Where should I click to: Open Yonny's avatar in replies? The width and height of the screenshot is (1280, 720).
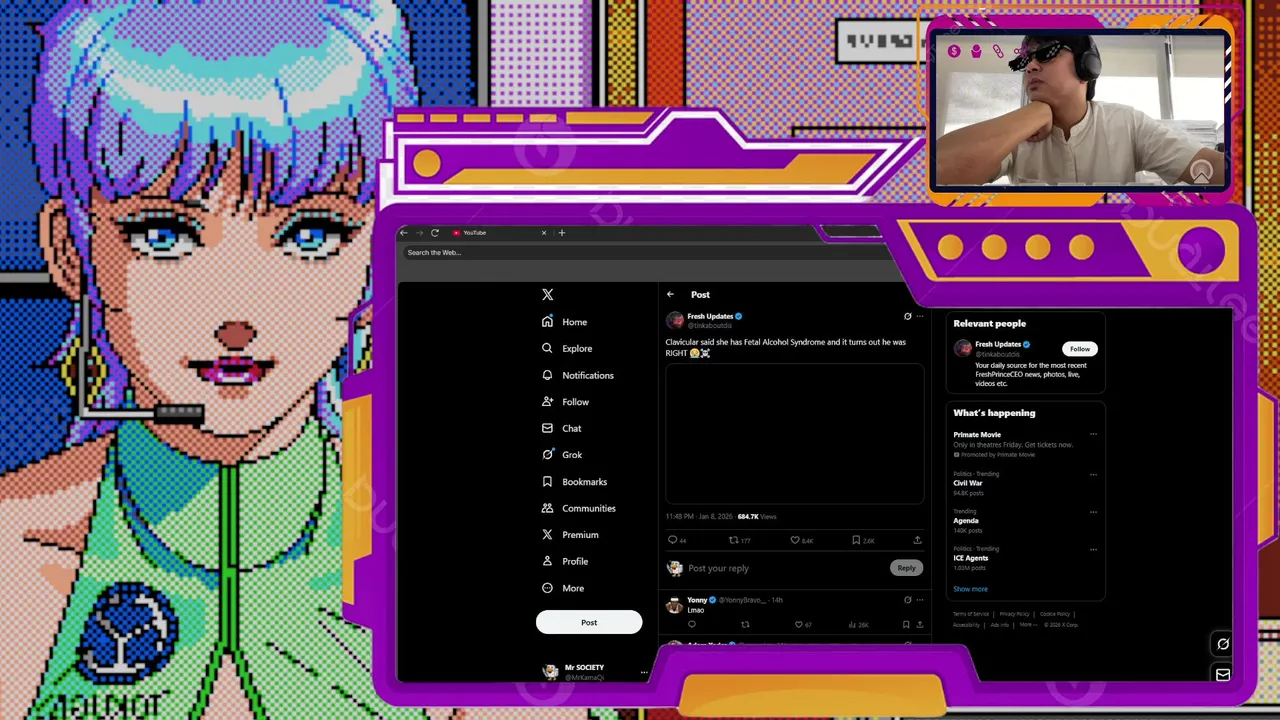pyautogui.click(x=675, y=605)
